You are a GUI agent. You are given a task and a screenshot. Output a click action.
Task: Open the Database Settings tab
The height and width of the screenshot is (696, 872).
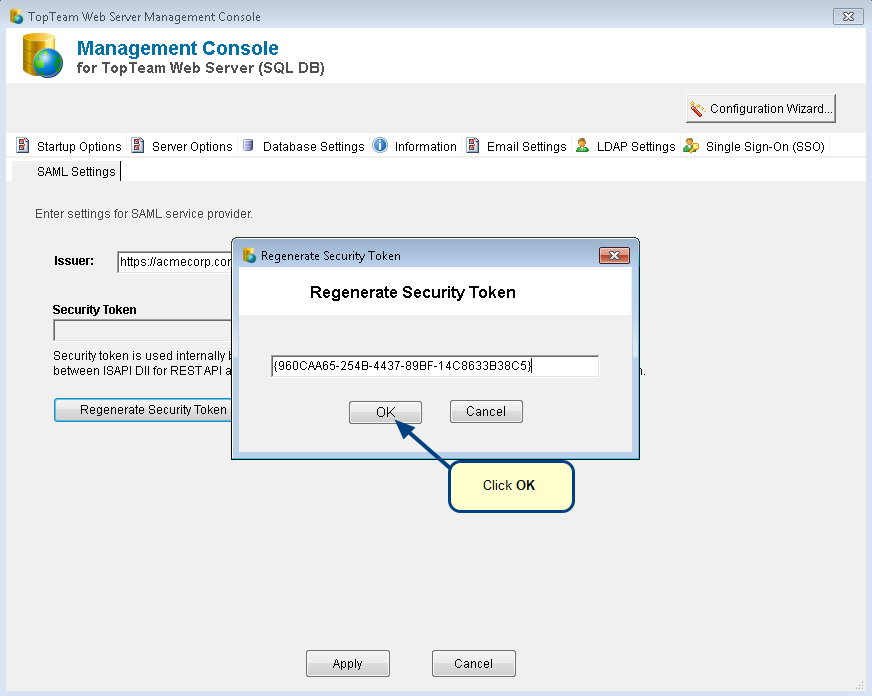(304, 146)
